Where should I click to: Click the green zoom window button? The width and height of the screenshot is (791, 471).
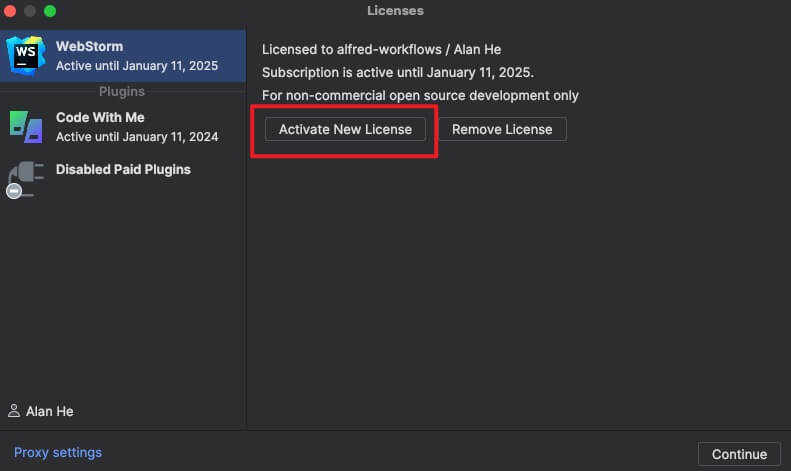pyautogui.click(x=50, y=11)
